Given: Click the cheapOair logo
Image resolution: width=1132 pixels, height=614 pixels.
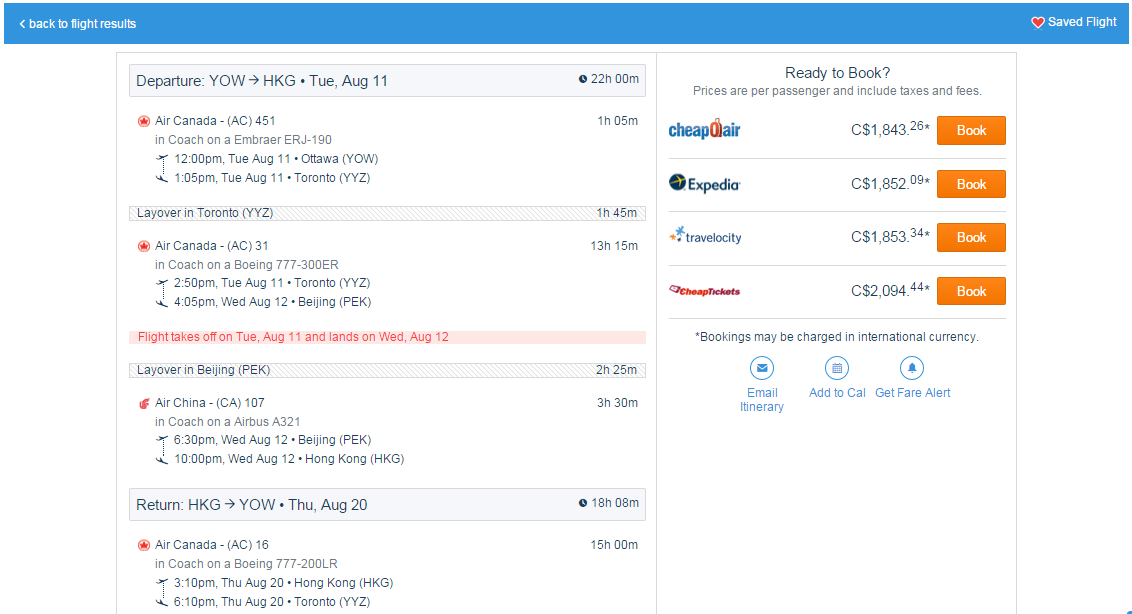Looking at the screenshot, I should 704,130.
